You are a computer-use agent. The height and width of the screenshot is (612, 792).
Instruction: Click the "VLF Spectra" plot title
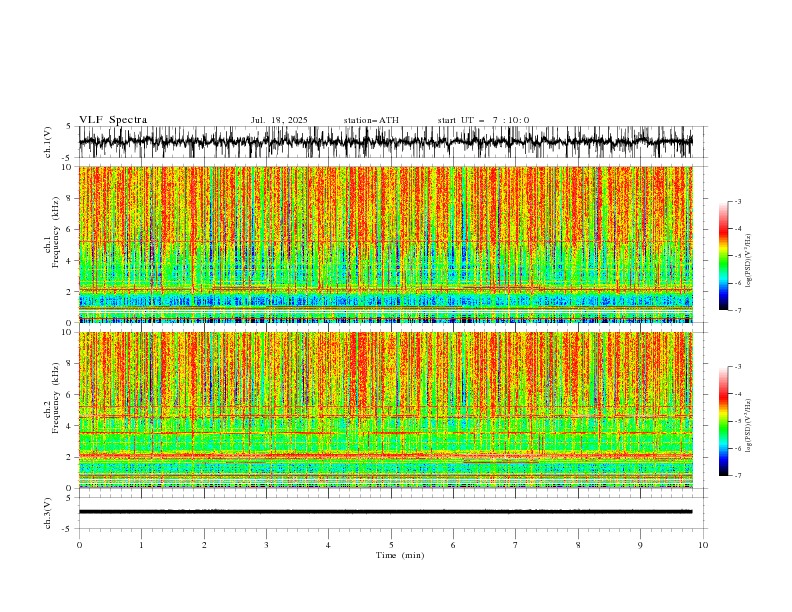[113, 120]
